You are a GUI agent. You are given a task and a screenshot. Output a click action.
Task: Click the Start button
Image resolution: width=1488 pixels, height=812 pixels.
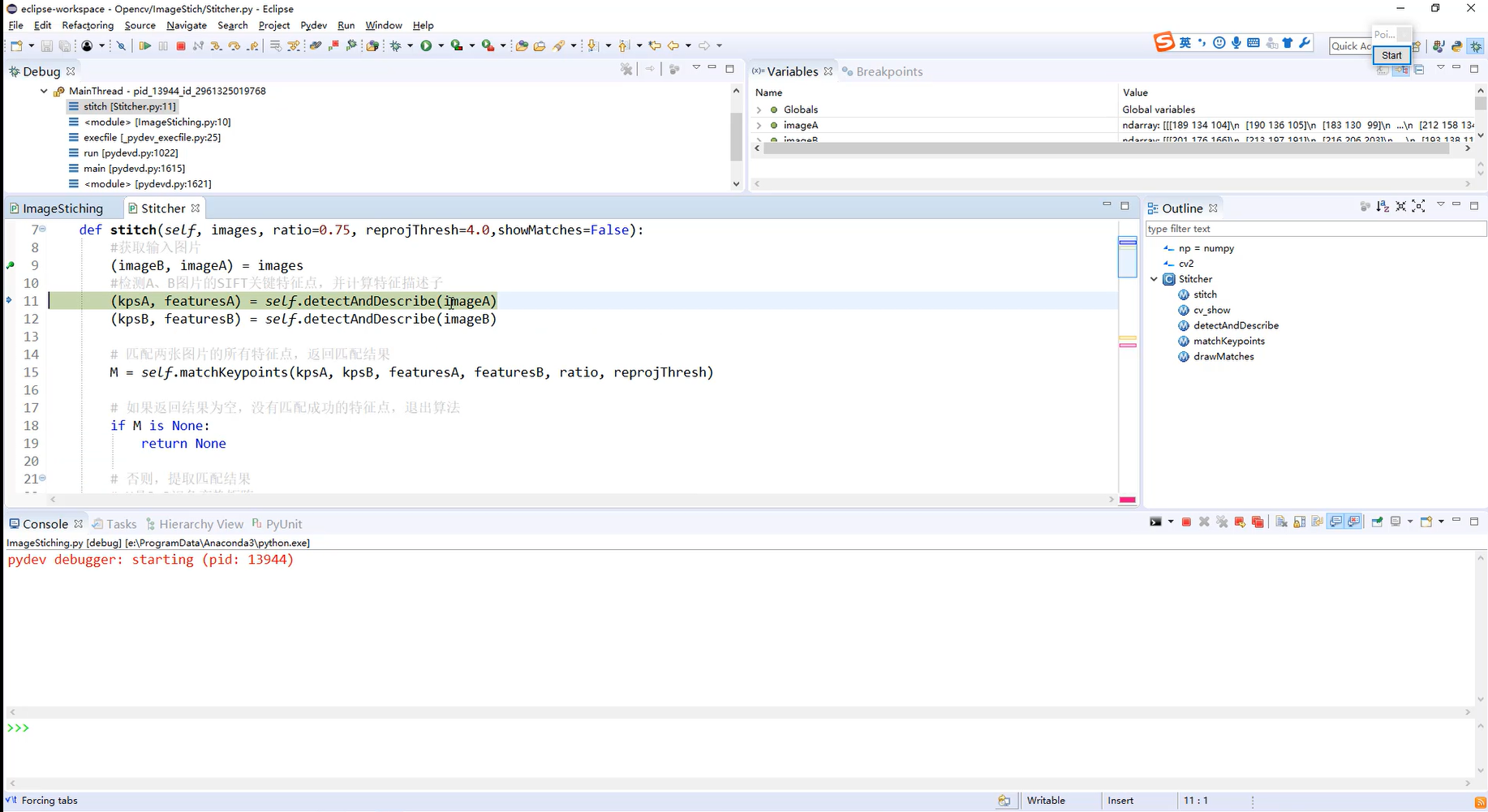1391,55
